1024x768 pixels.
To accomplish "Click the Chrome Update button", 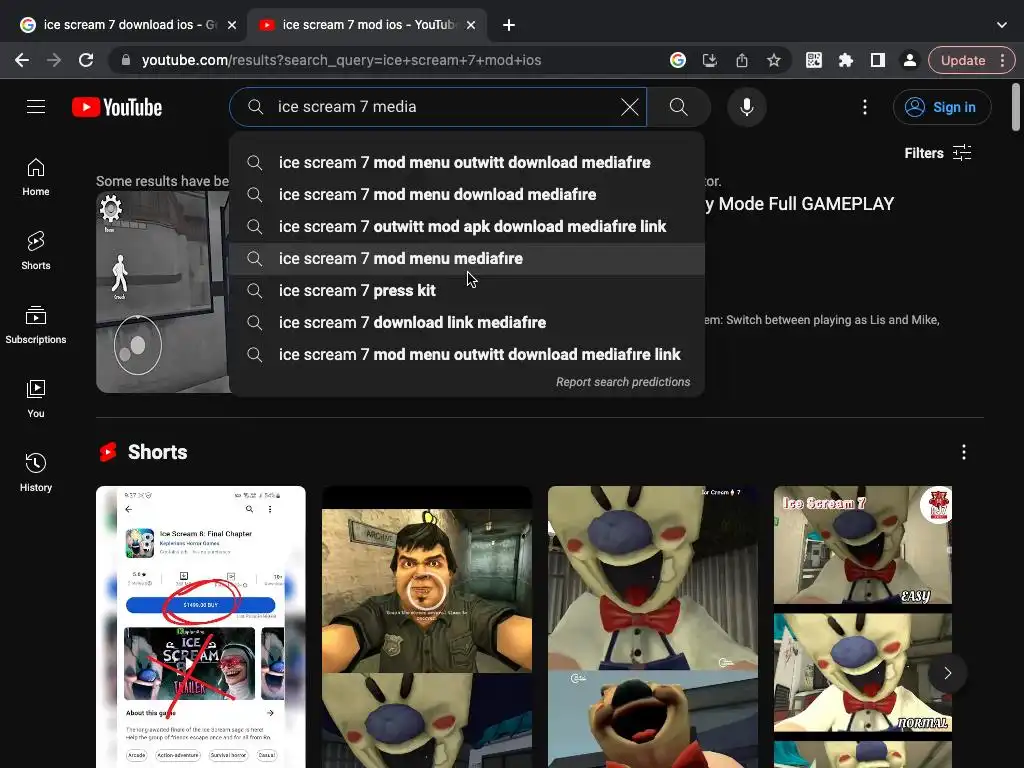I will tap(971, 60).
